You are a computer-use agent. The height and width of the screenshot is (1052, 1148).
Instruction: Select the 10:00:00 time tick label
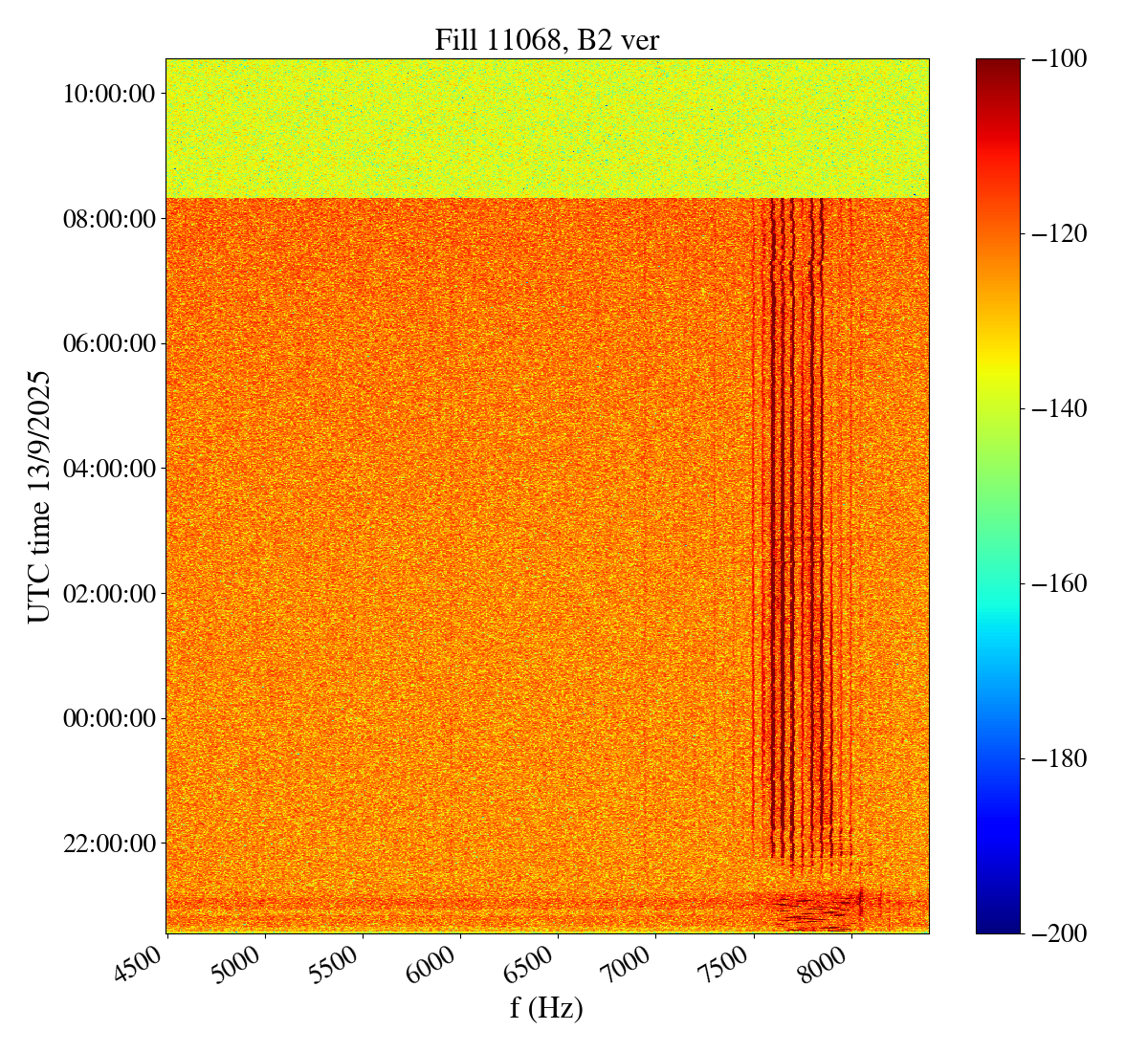[x=109, y=94]
